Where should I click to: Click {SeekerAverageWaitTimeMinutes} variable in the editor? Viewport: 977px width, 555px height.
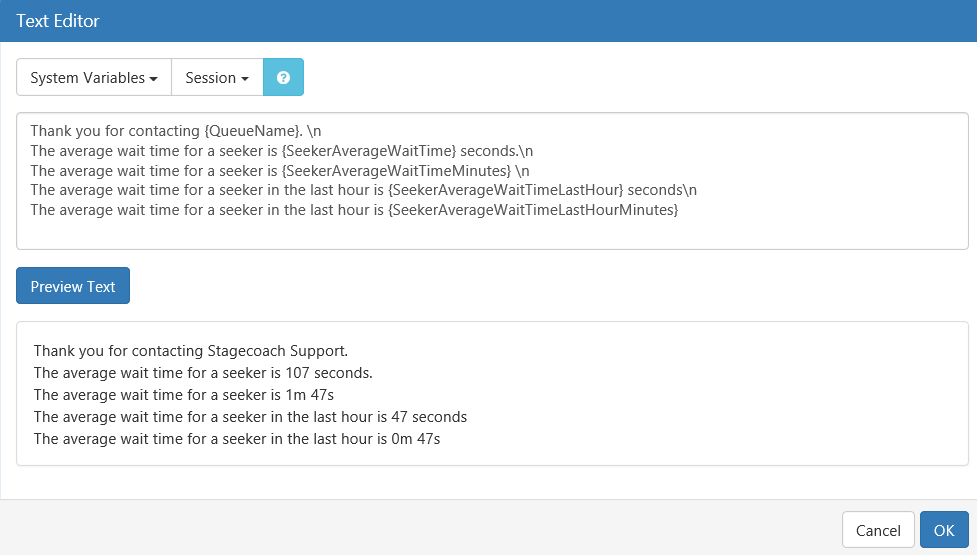[x=396, y=171]
